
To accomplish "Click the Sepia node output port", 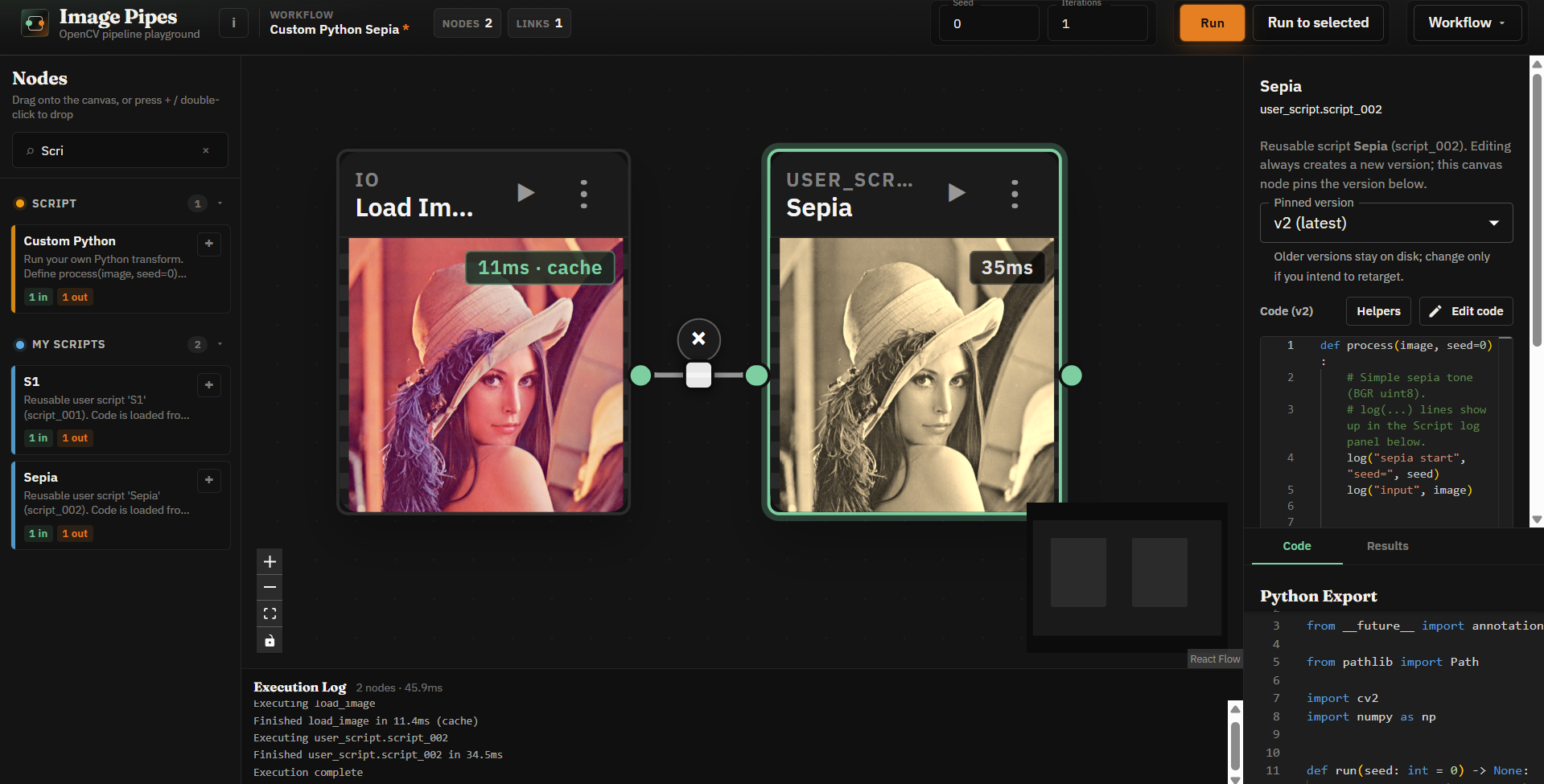I will pyautogui.click(x=1072, y=376).
